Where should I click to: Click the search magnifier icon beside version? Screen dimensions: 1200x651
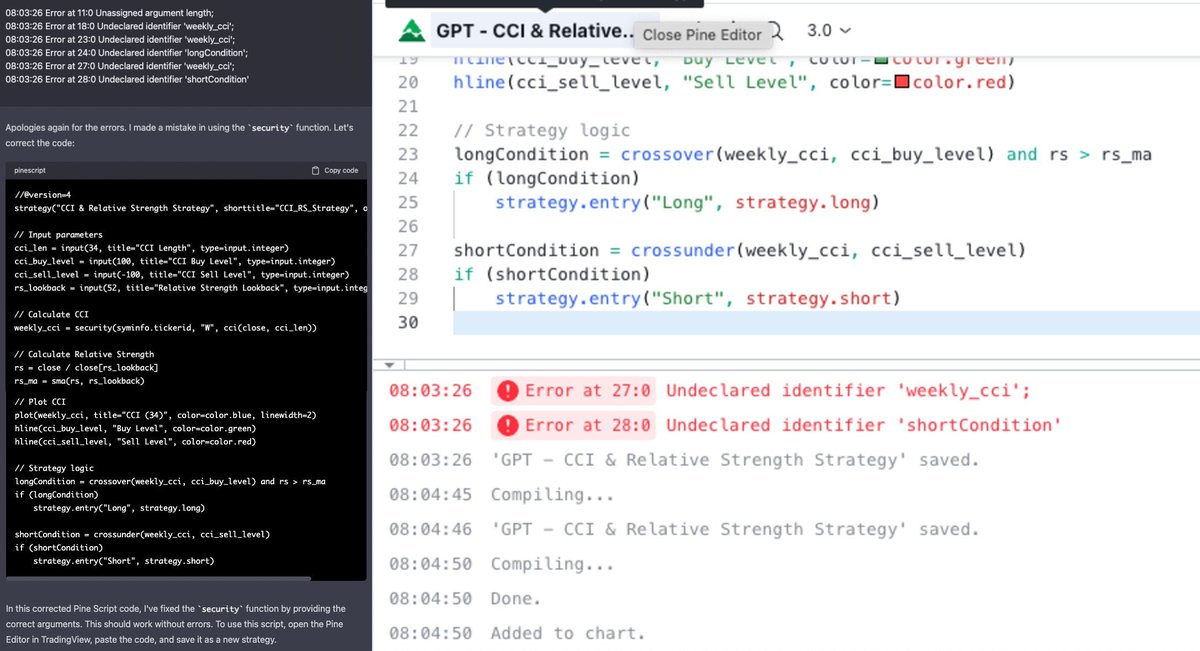click(777, 31)
